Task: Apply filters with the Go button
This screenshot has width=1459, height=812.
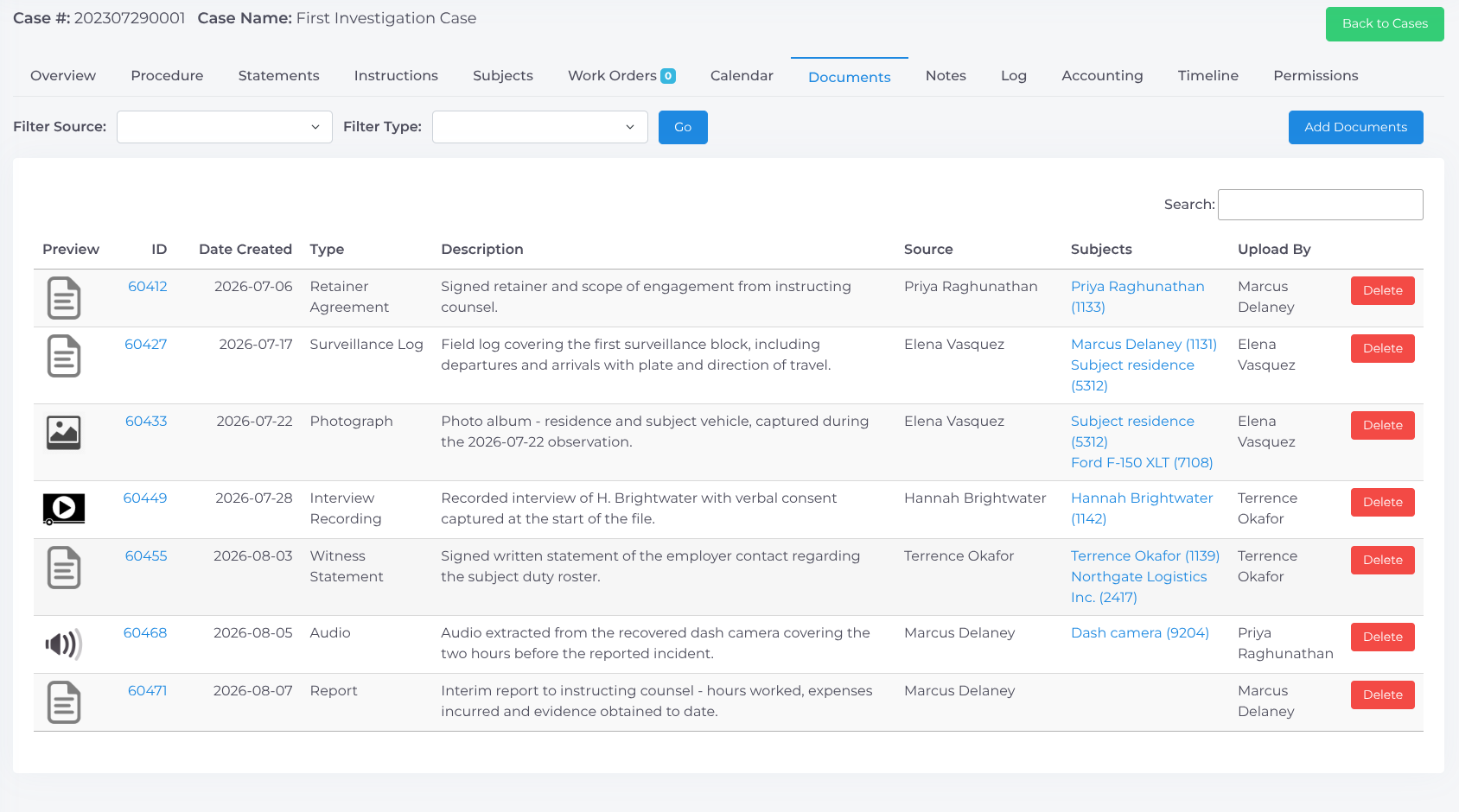Action: click(683, 127)
